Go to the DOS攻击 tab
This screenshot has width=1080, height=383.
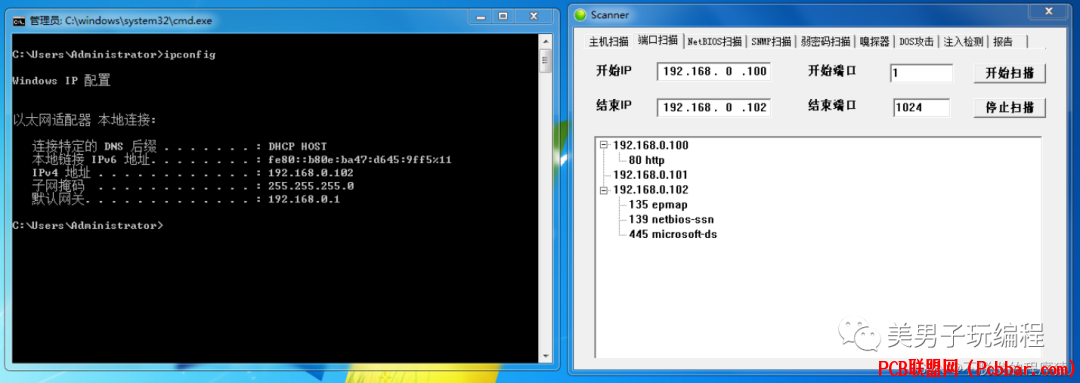(x=917, y=42)
